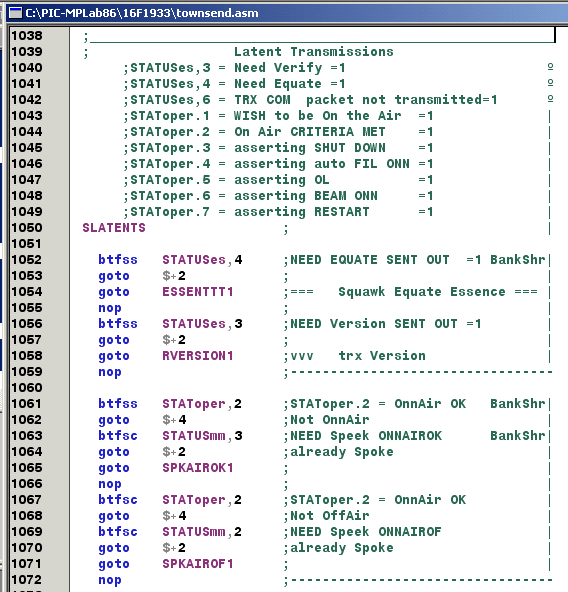568x592 pixels.
Task: Click 'Squawk Equate Essence' comment
Action: pos(422,292)
